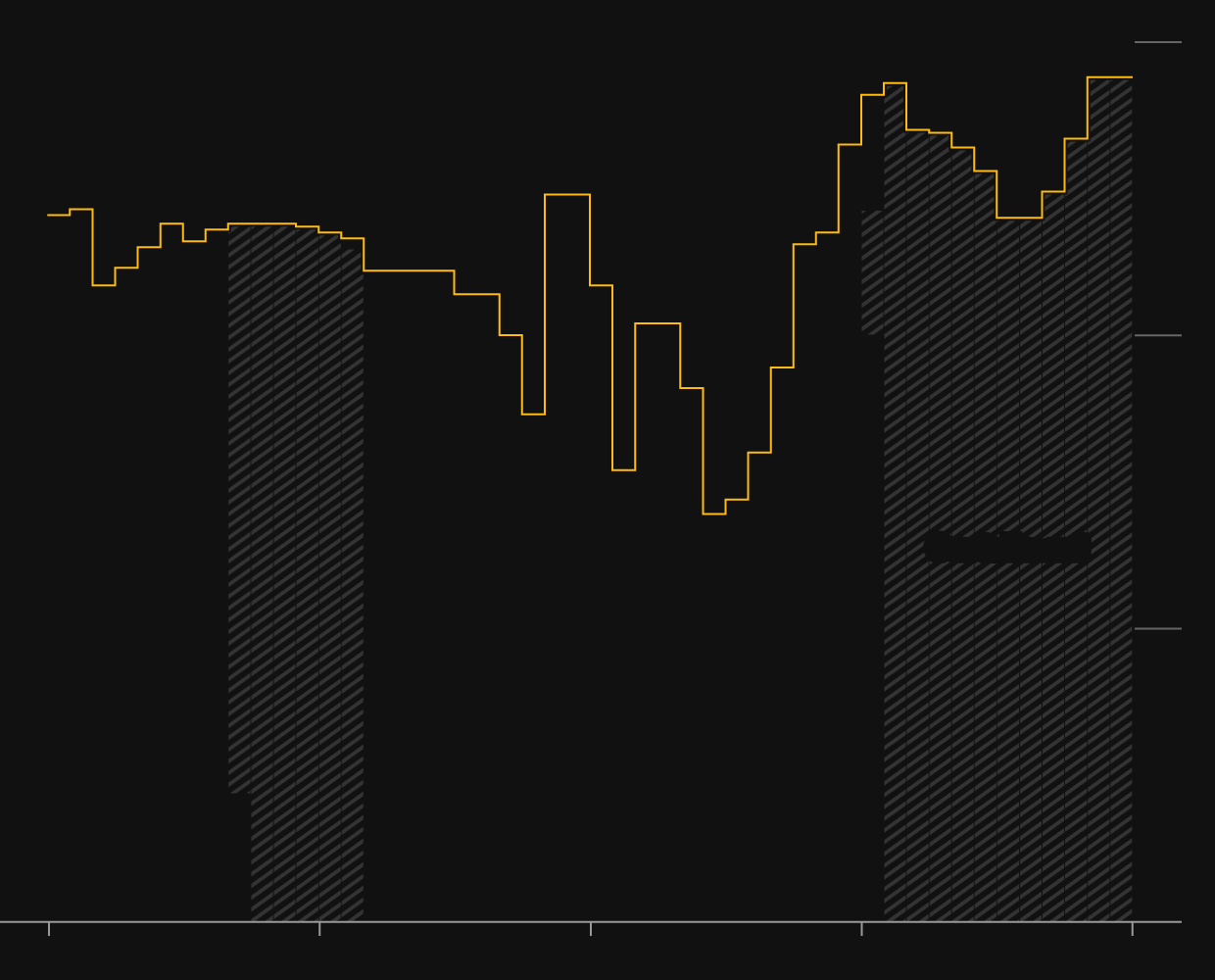
Task: Click the fourth x-axis tick mark
Action: (862, 927)
